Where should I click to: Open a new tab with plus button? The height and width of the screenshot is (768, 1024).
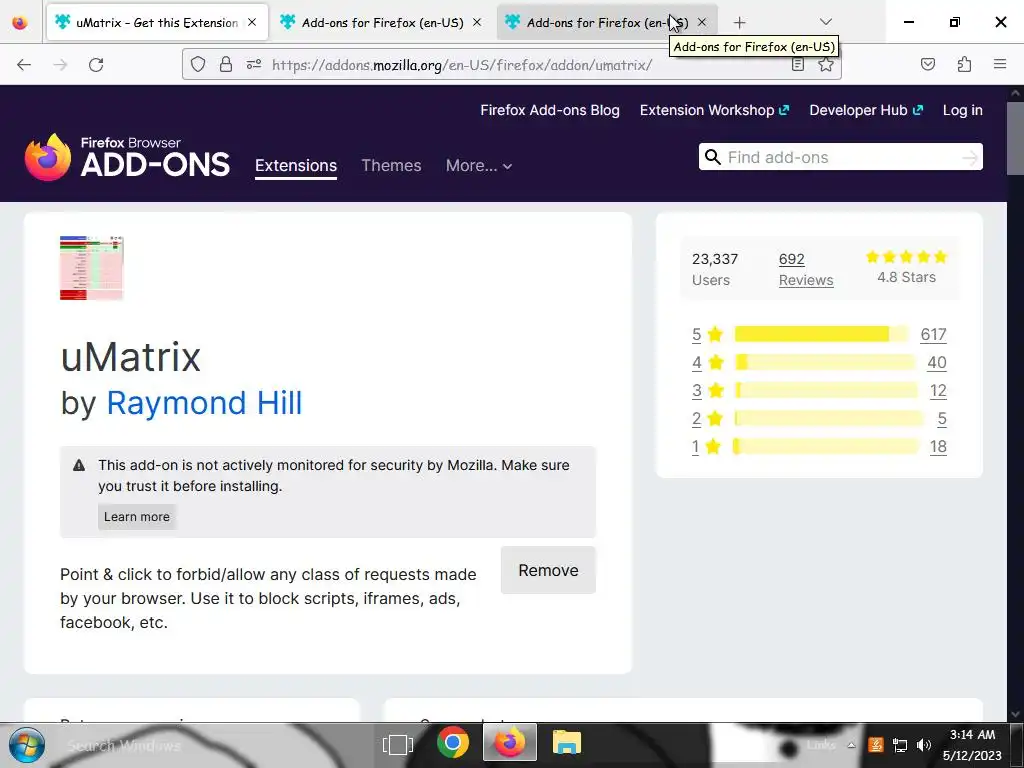click(739, 23)
